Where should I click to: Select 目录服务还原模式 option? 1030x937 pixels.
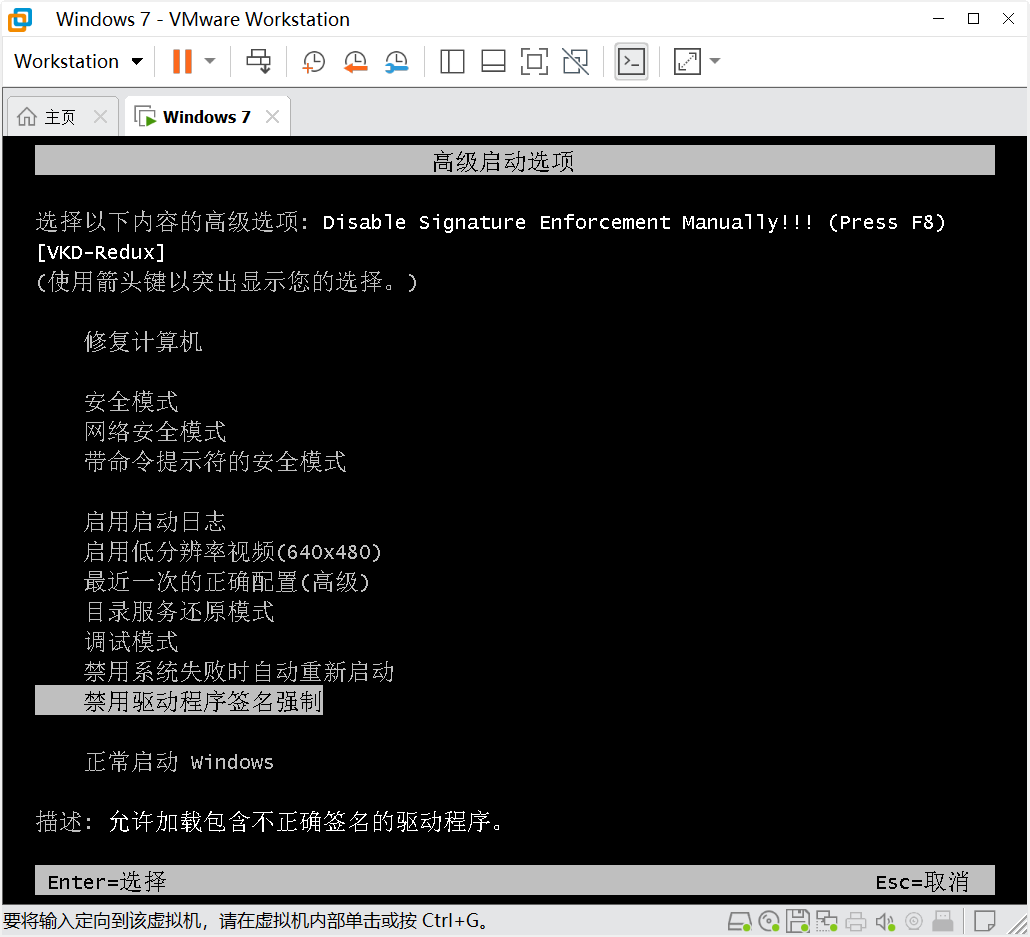179,612
